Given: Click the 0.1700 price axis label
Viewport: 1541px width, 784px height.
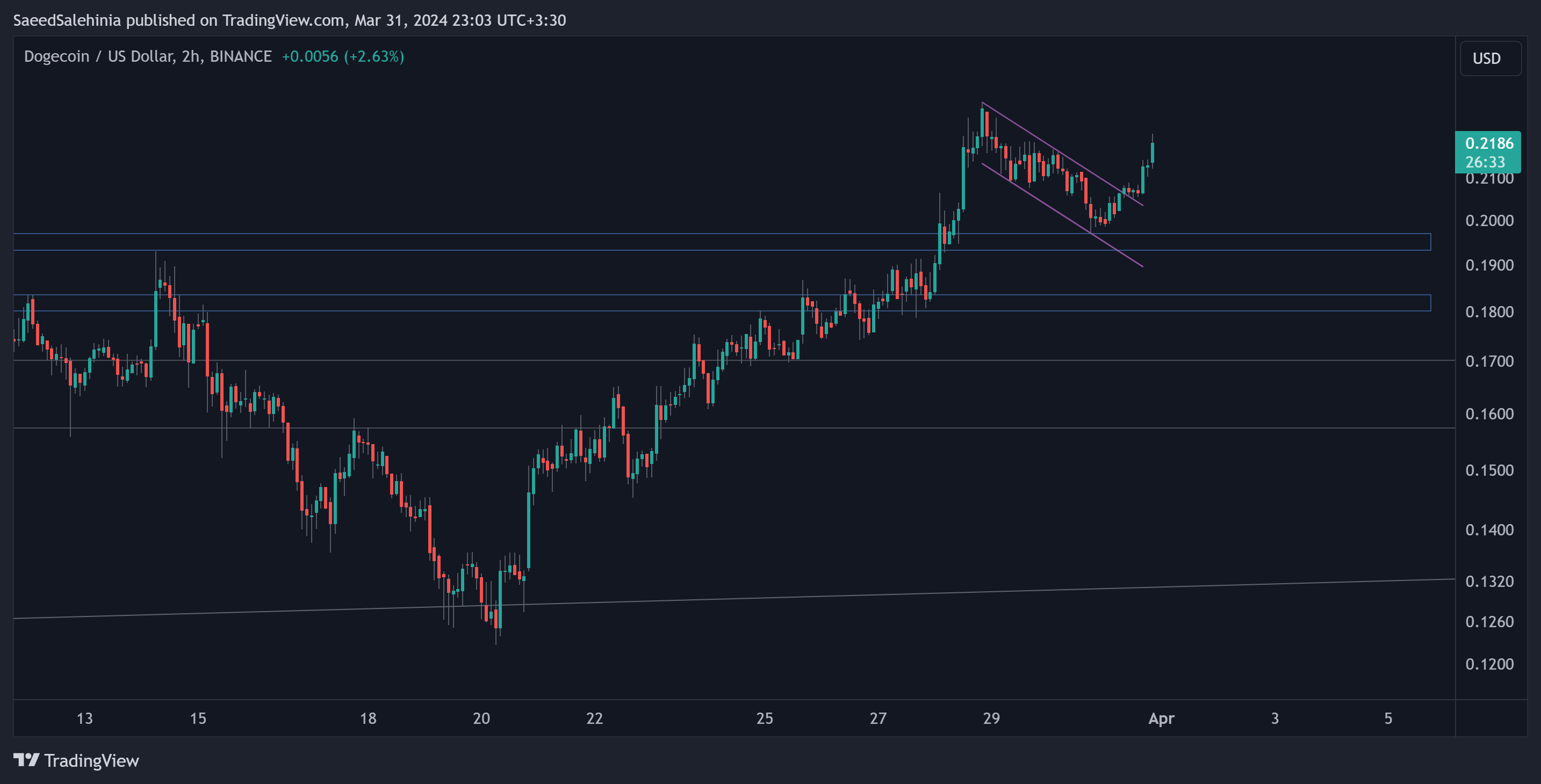Looking at the screenshot, I should point(1489,361).
